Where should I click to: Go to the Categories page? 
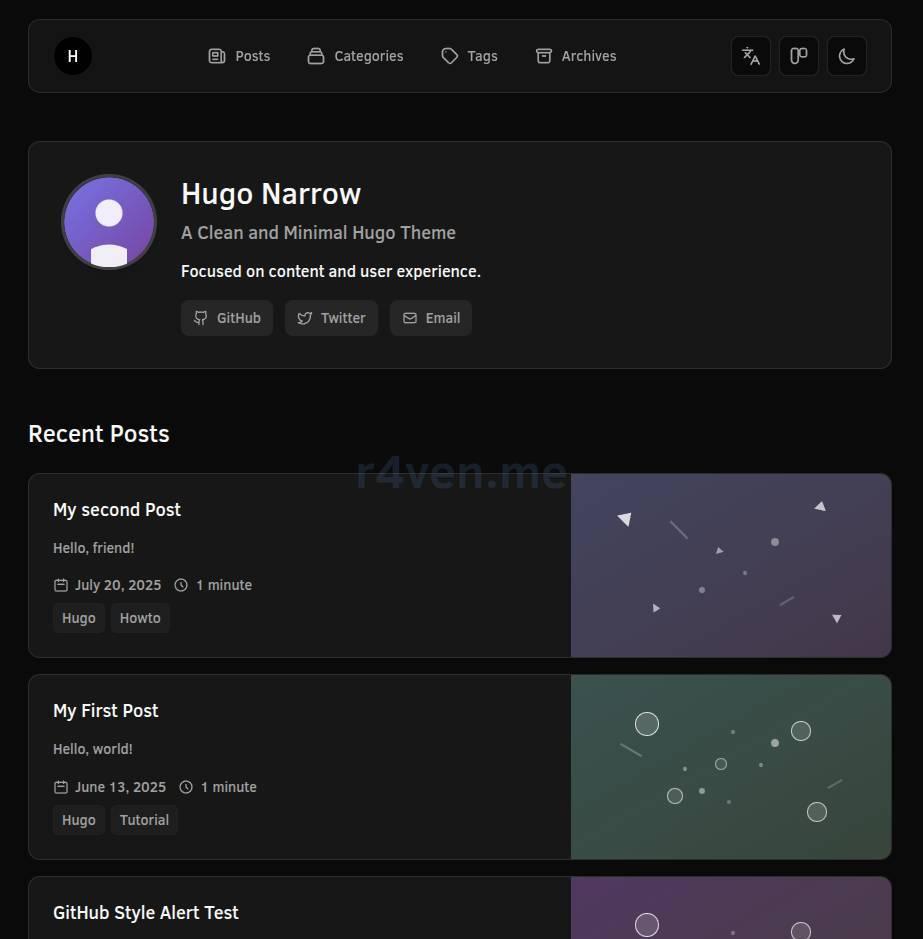point(355,56)
